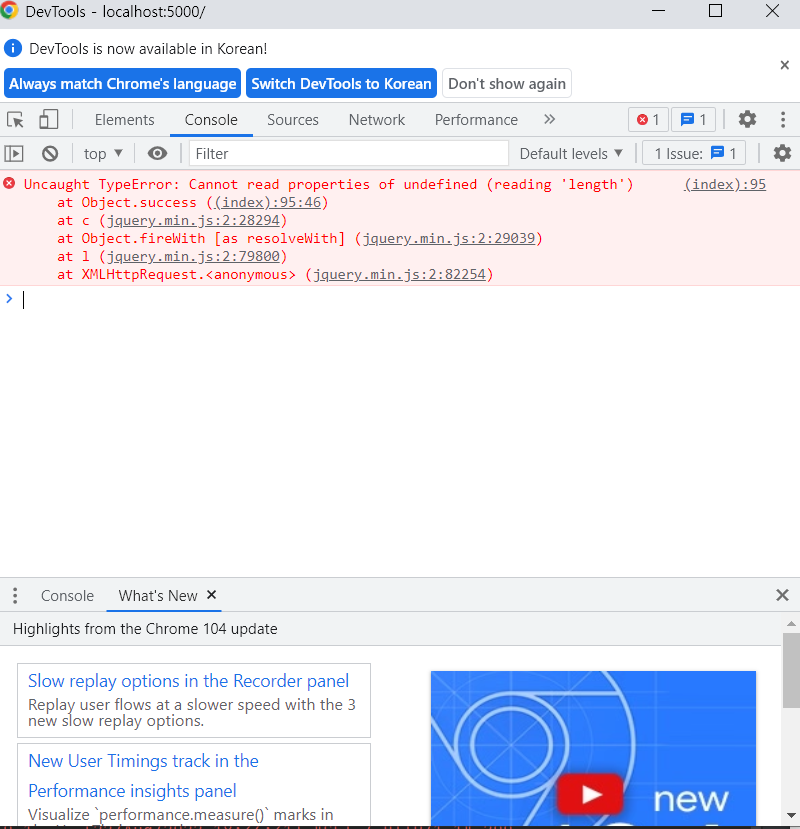The width and height of the screenshot is (800, 829).
Task: Click the blue message count badge
Action: coord(693,120)
